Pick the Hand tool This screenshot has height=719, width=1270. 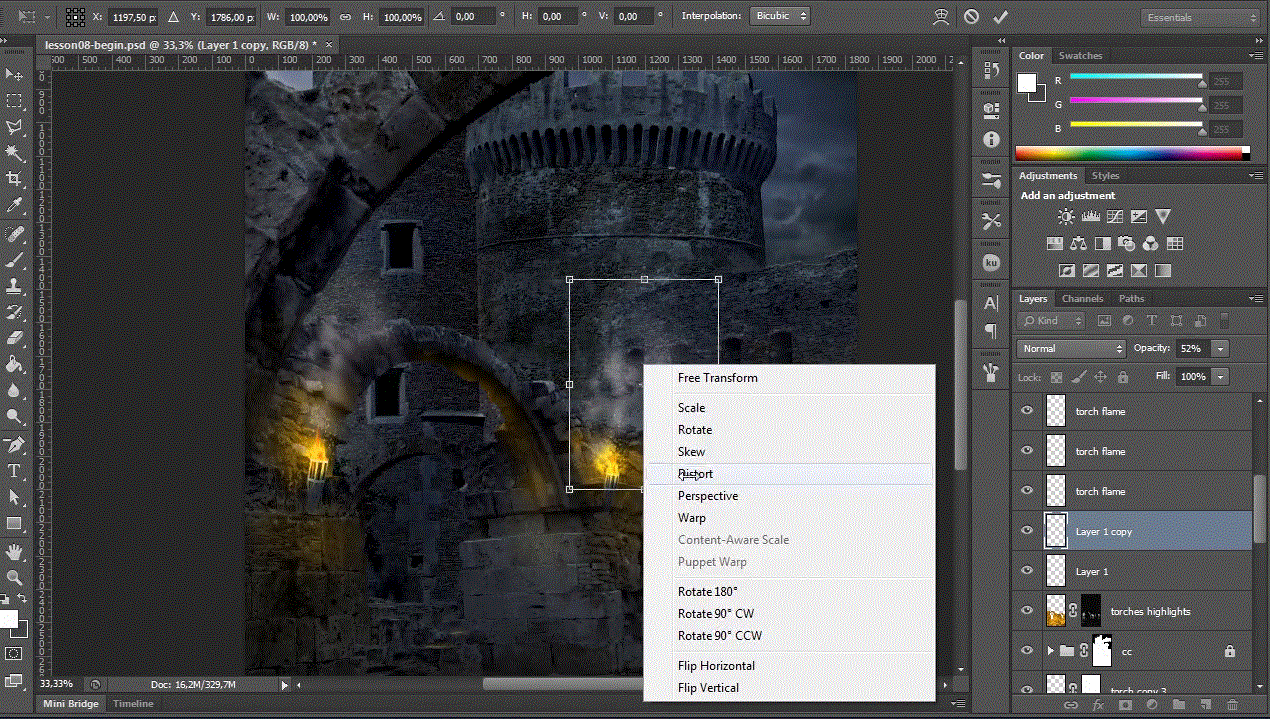tap(14, 551)
